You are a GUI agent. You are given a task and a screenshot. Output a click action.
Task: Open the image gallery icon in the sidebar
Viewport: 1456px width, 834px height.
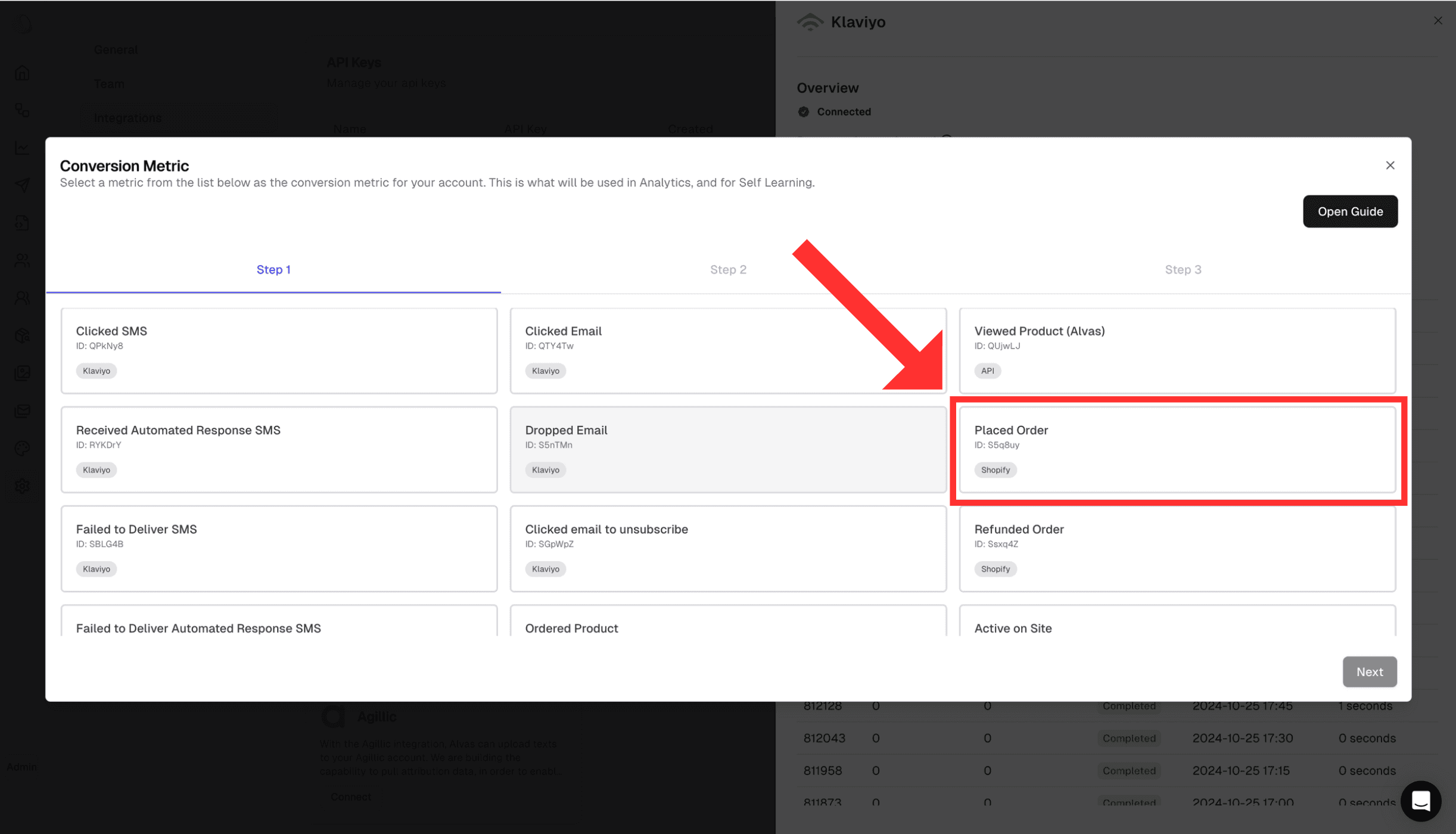coord(22,373)
